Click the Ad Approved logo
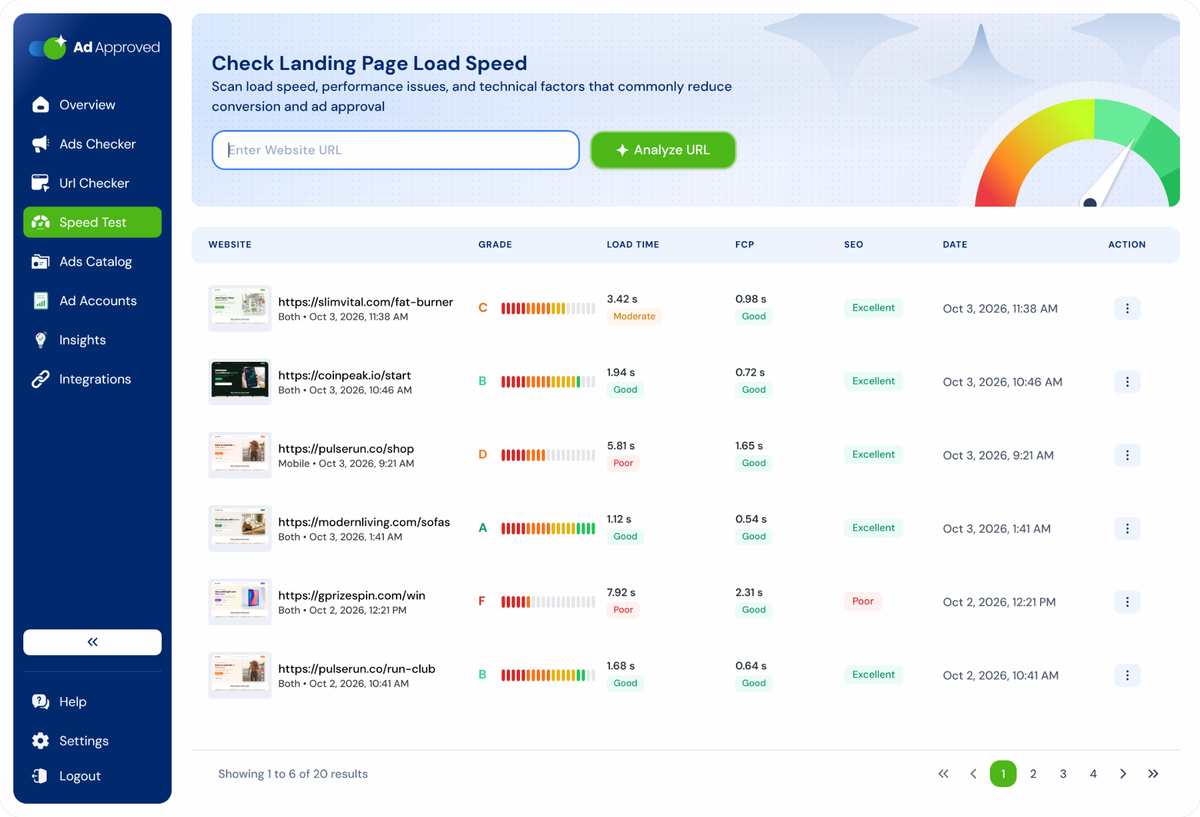Screen dimensions: 1200x817 [94, 47]
